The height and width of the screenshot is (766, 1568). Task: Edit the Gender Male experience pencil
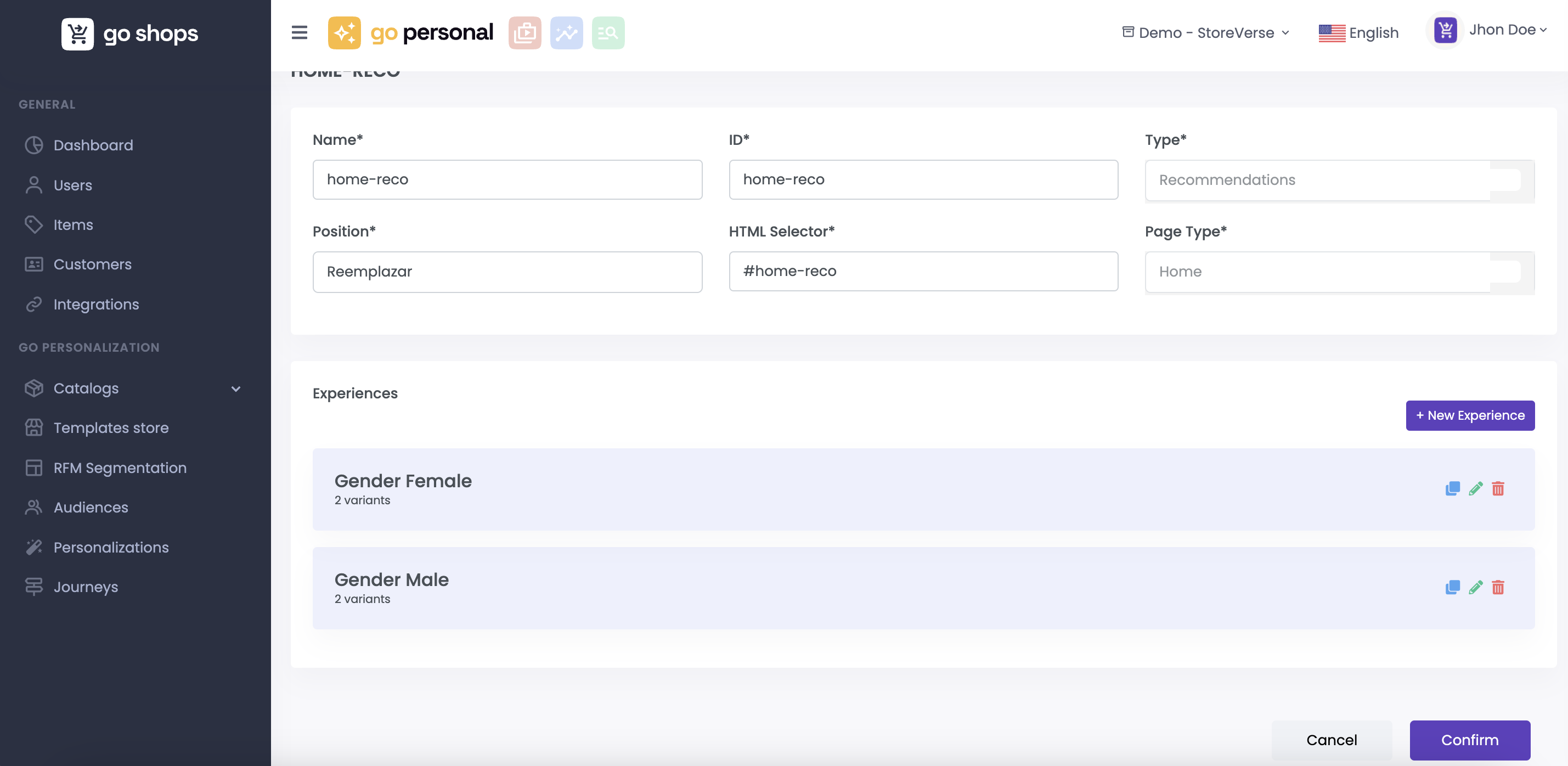1475,587
